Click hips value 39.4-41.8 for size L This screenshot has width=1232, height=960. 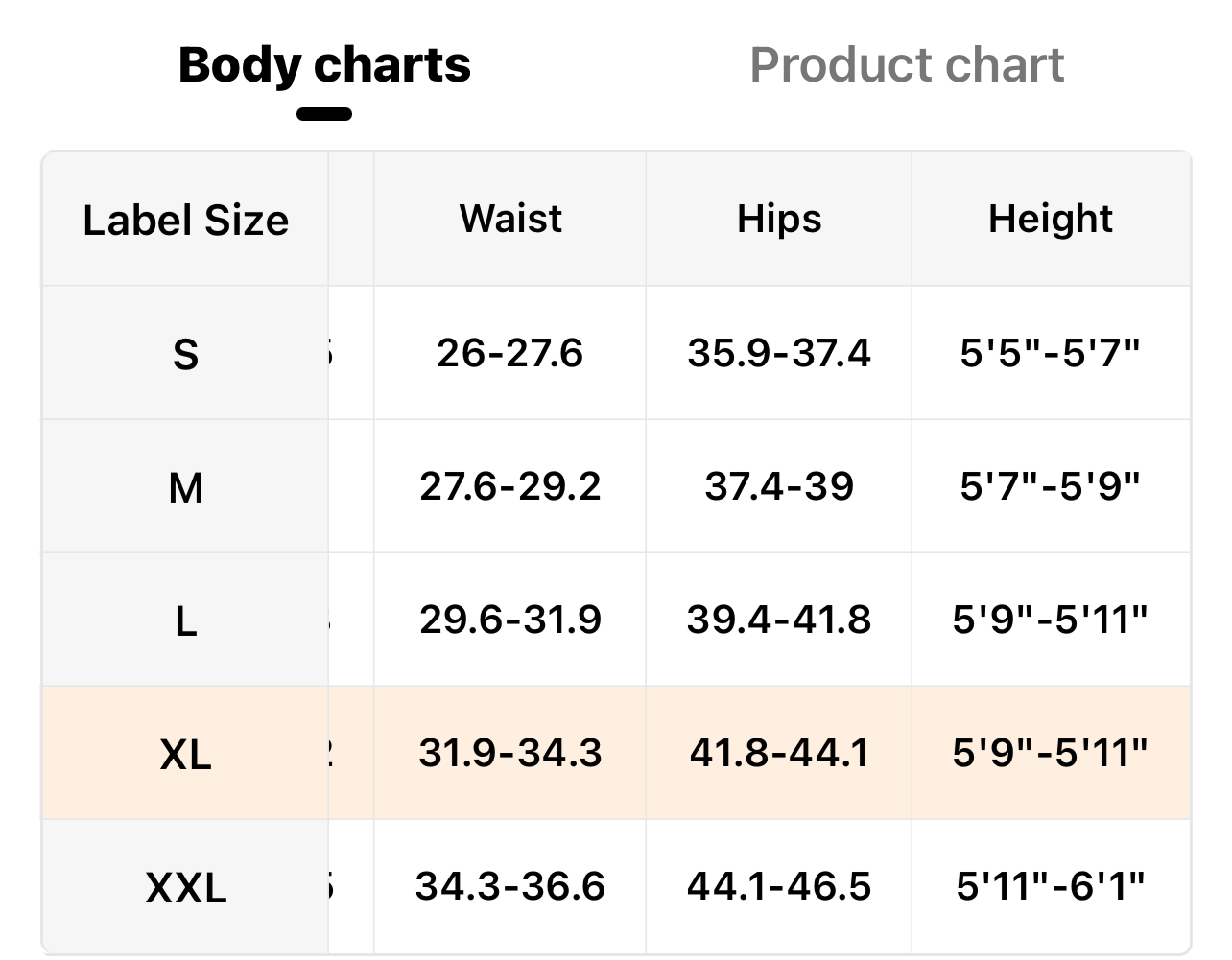tap(779, 620)
